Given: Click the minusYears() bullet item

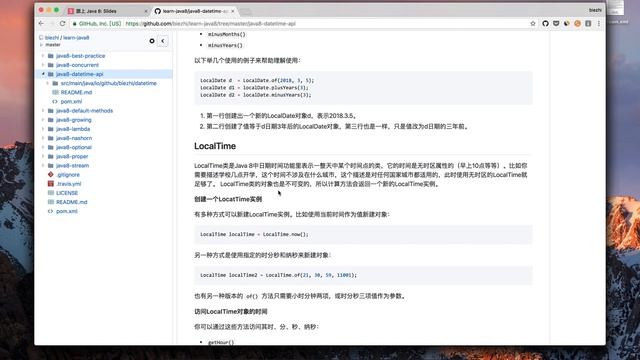Looking at the screenshot, I should click(x=225, y=45).
